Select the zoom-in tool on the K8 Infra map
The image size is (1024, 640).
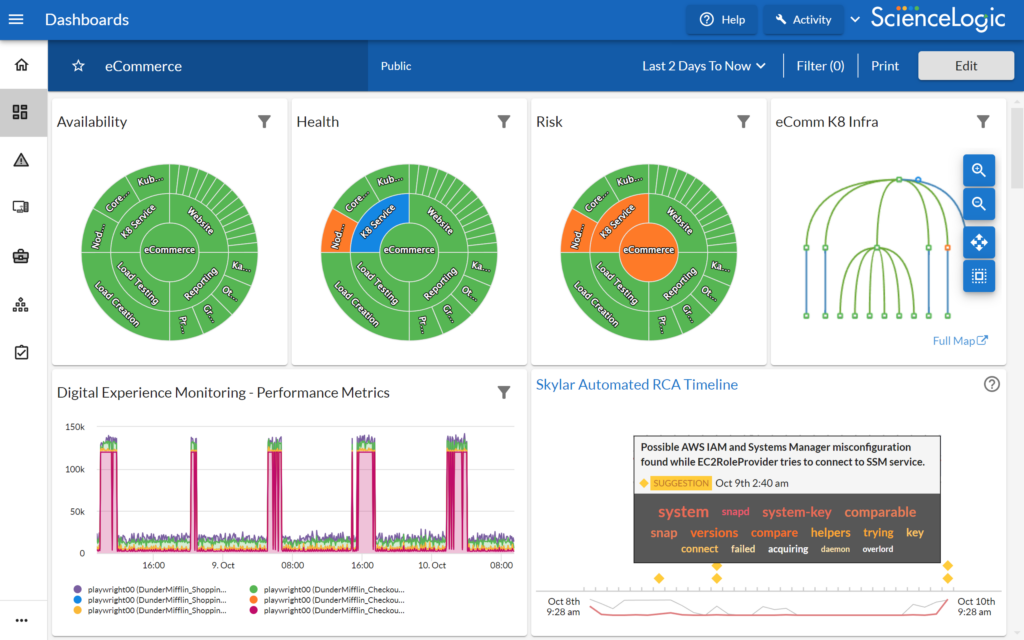pos(979,170)
